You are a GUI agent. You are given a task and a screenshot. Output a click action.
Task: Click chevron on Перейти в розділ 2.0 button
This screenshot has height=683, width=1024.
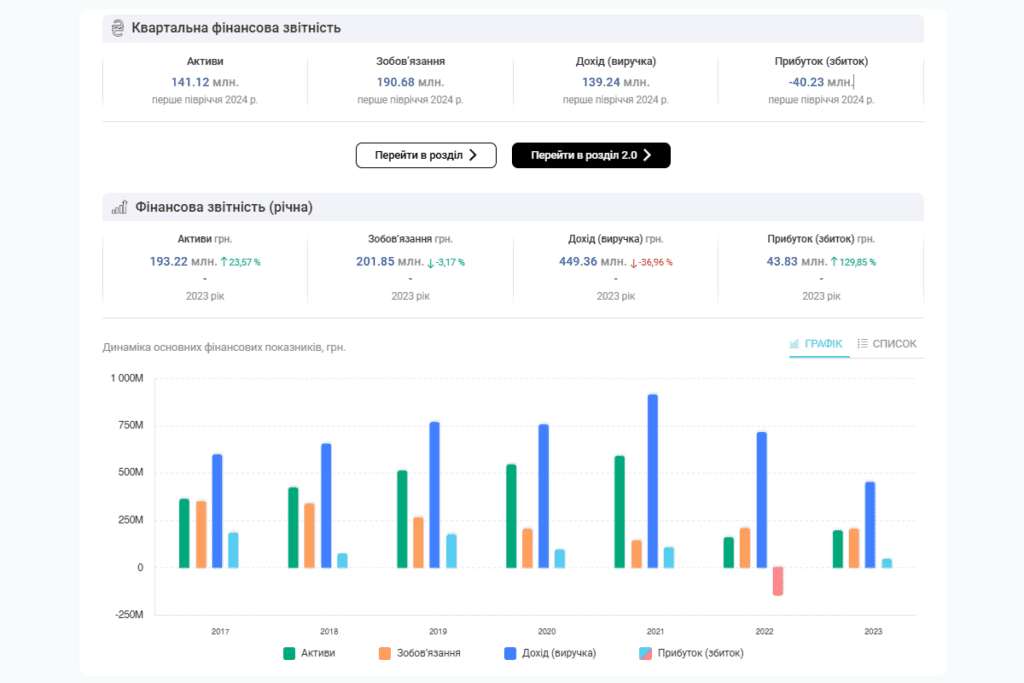click(647, 155)
